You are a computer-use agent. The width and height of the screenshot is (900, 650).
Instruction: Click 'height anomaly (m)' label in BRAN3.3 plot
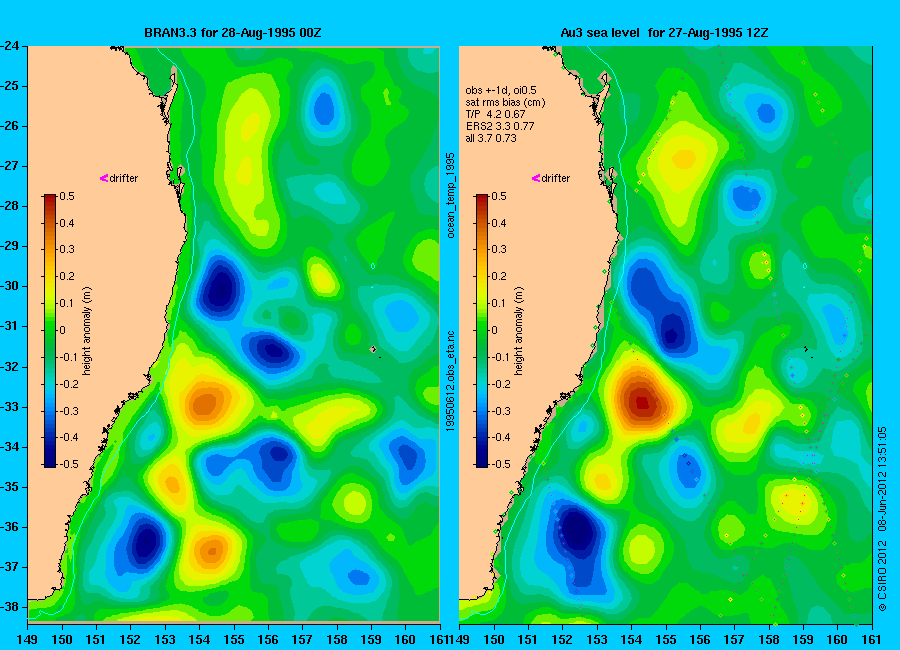(x=87, y=331)
